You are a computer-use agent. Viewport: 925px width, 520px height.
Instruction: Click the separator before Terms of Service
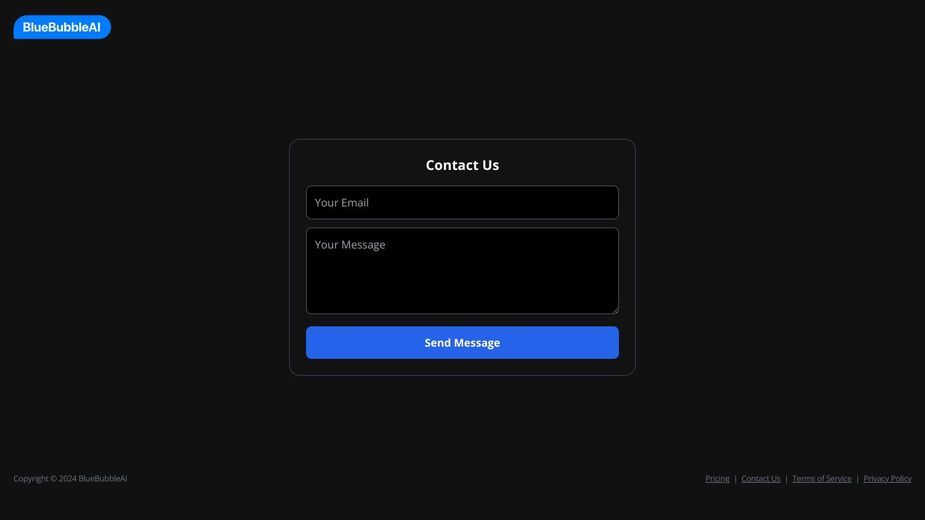click(x=786, y=479)
